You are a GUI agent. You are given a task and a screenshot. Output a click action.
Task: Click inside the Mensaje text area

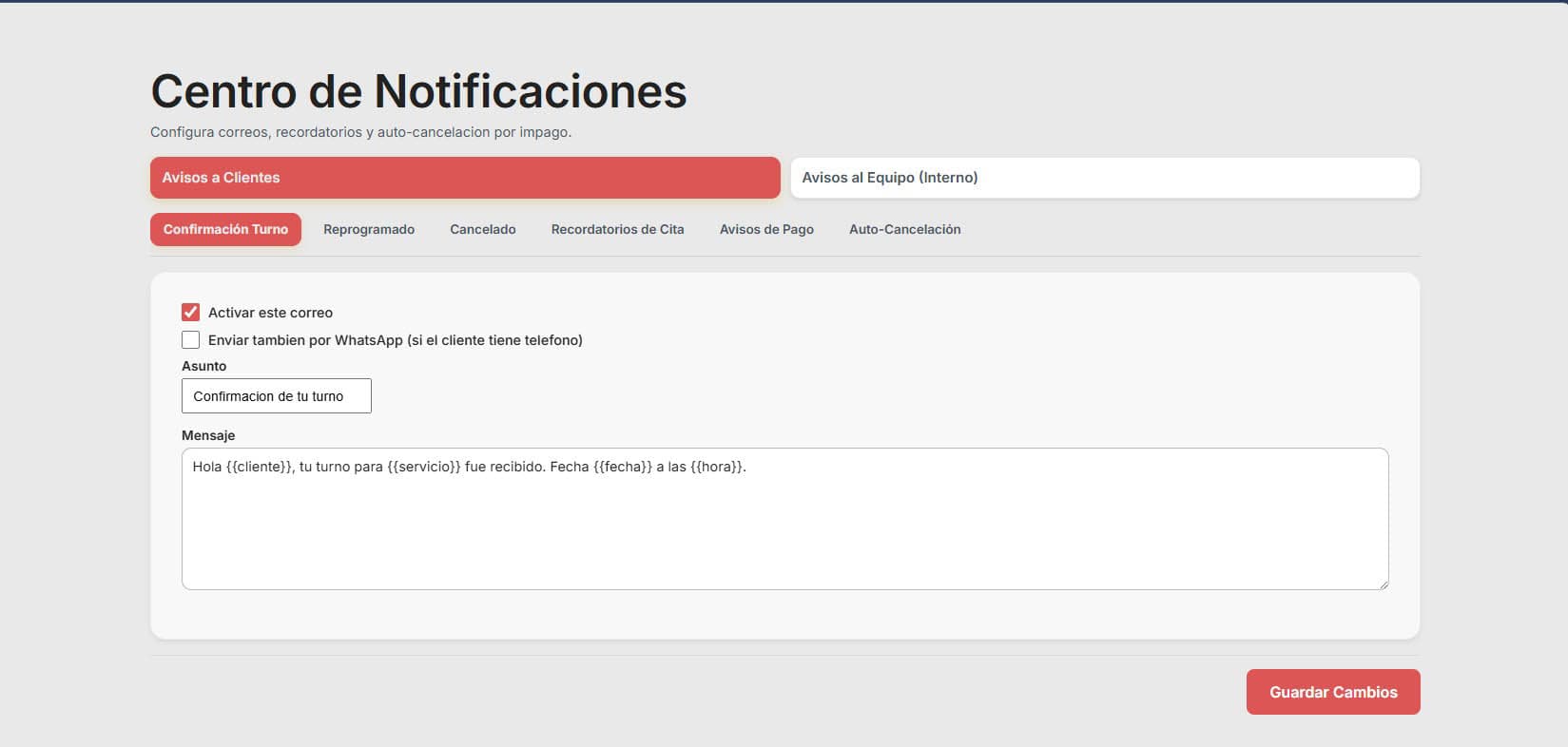(x=785, y=519)
